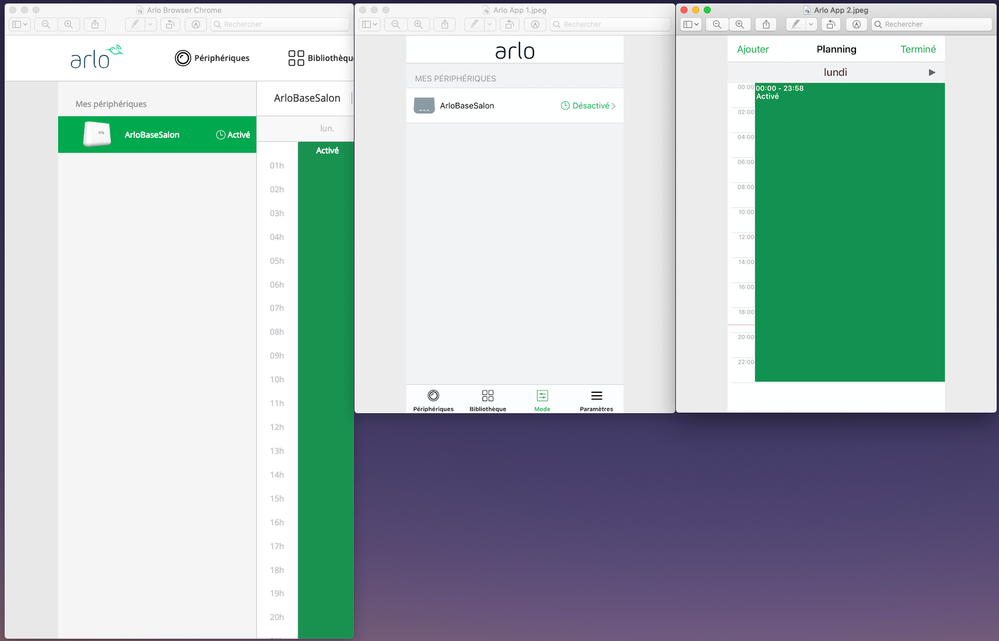999x641 pixels.
Task: Zoom in on Arlo Browser Chrome window
Action: point(68,24)
